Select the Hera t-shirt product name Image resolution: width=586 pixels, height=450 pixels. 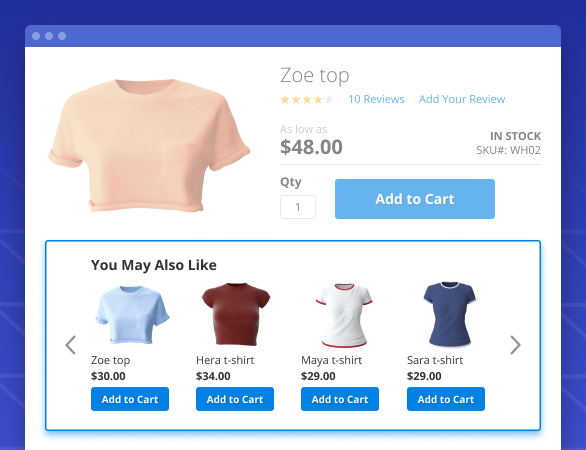click(225, 360)
